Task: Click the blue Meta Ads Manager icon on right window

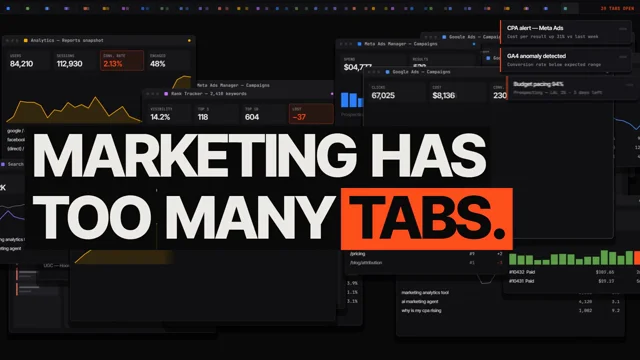Action: click(360, 44)
